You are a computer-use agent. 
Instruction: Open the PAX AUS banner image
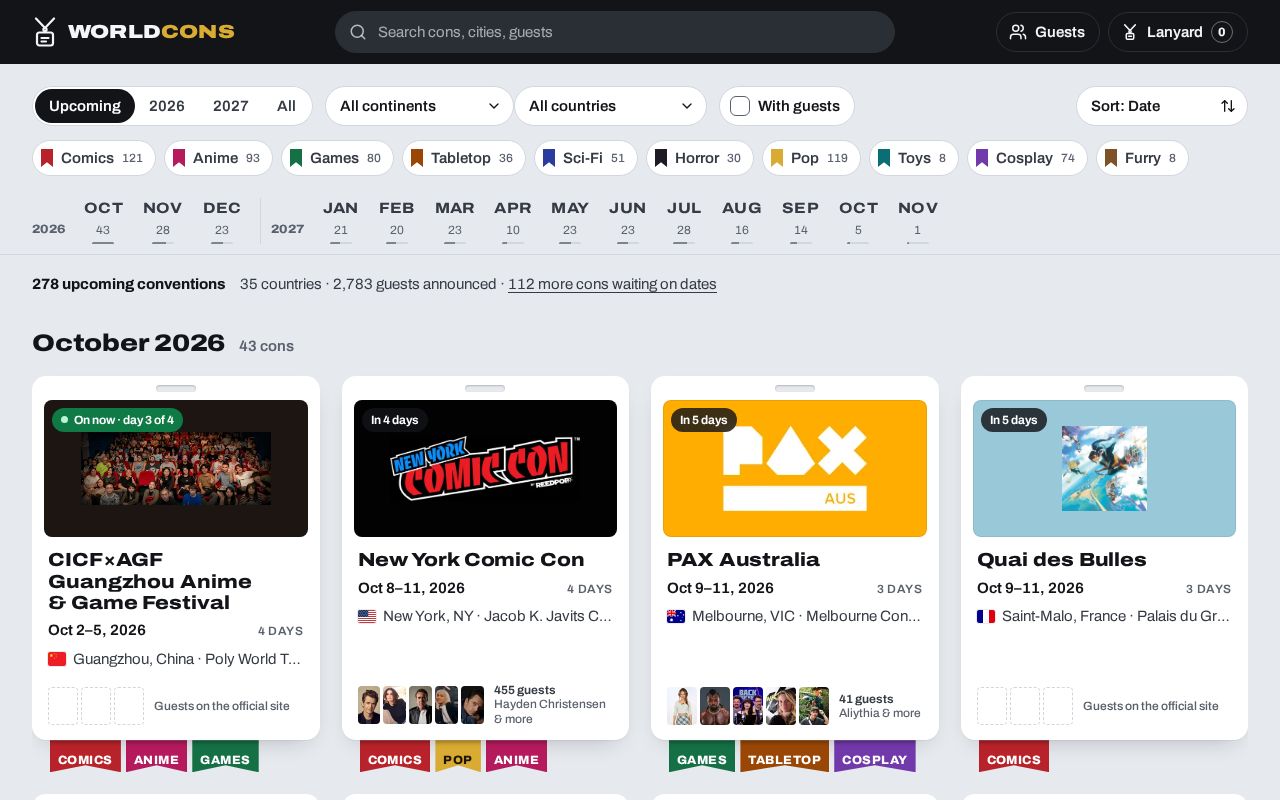coord(795,468)
